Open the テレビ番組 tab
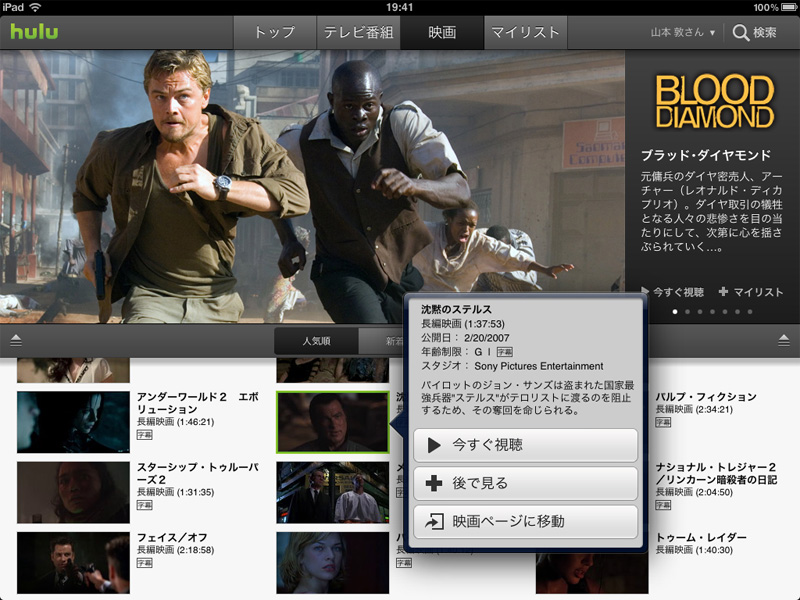800x600 pixels. (x=358, y=32)
